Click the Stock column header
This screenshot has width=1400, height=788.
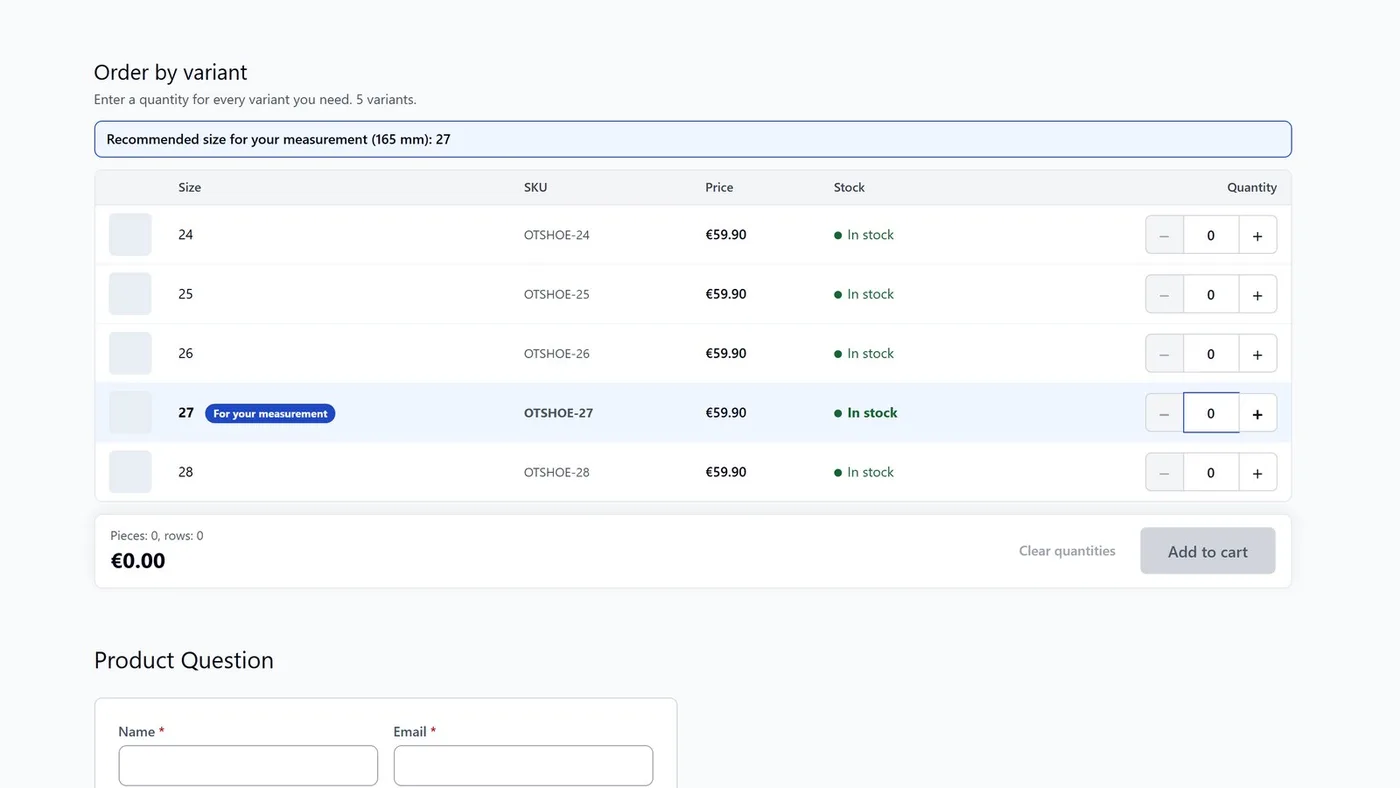click(849, 187)
